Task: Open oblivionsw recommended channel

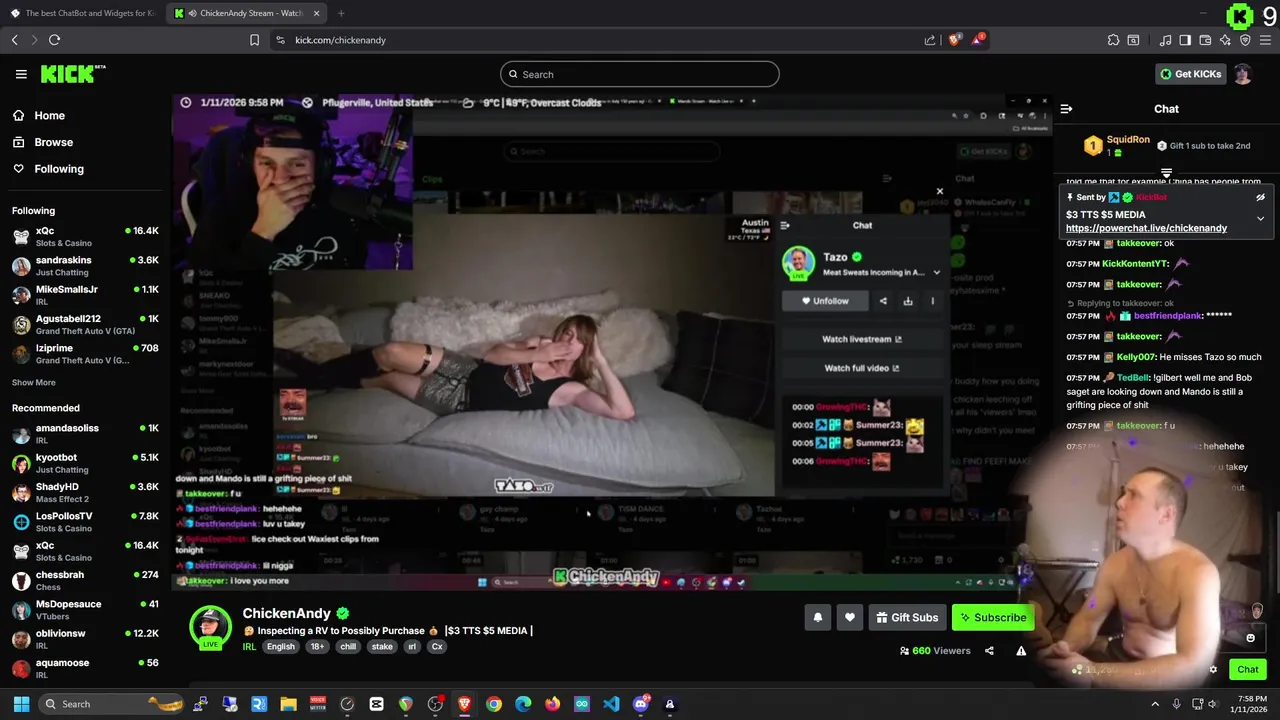Action: [x=85, y=639]
